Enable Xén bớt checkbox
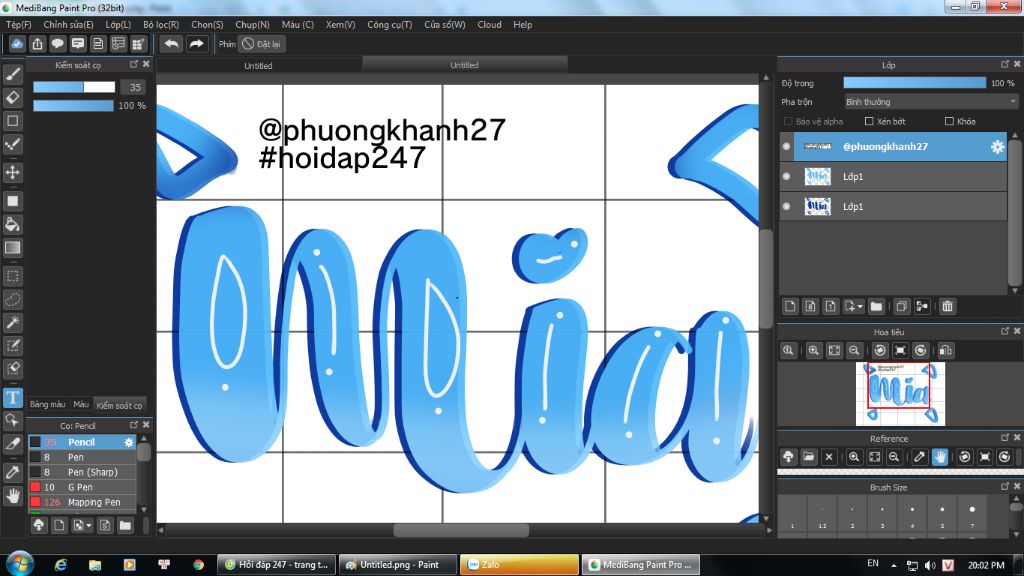 tap(869, 121)
